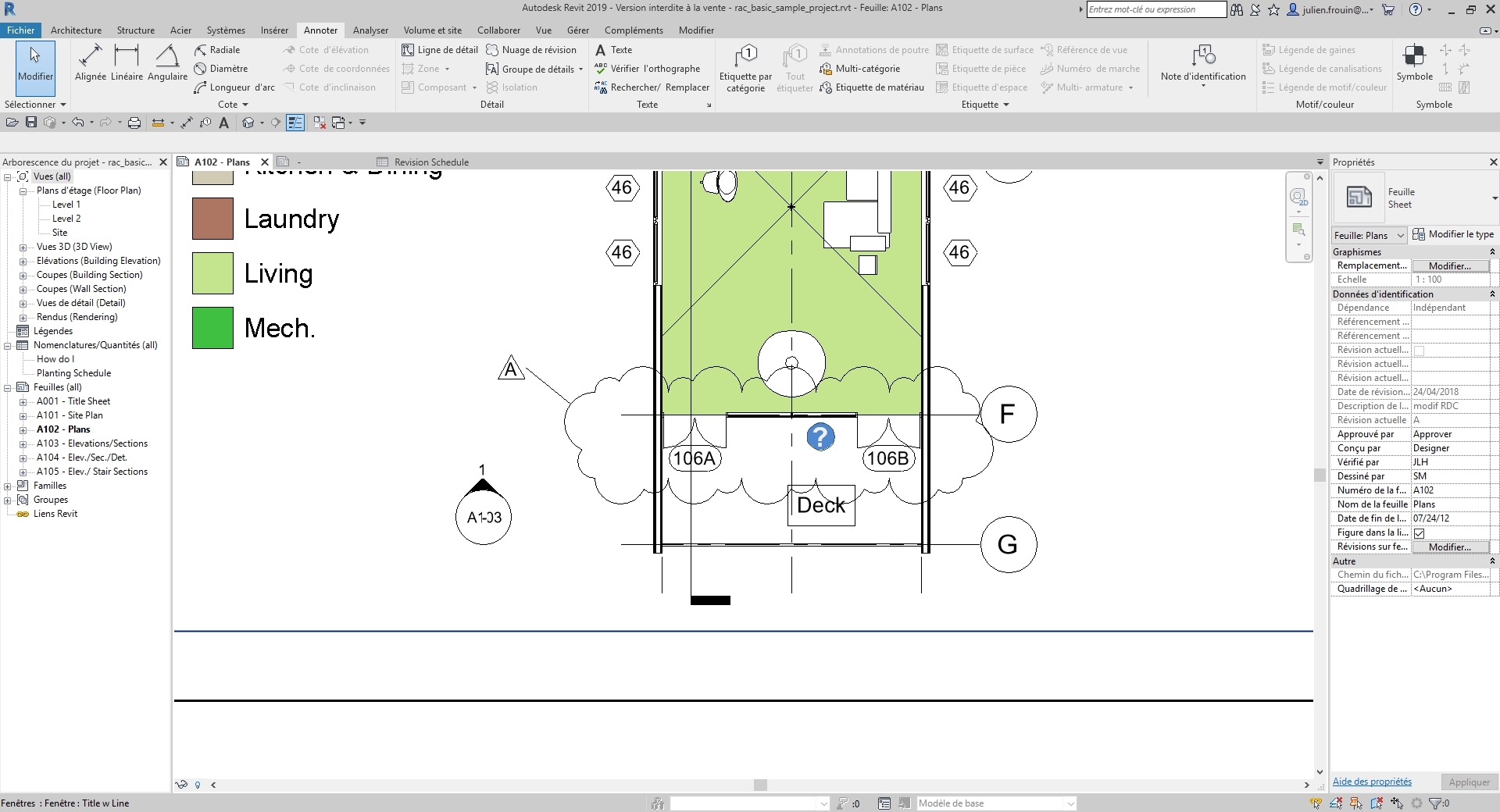Screen dimensions: 1500x812
Task: Activate the Nuage de révision tool
Action: [531, 50]
